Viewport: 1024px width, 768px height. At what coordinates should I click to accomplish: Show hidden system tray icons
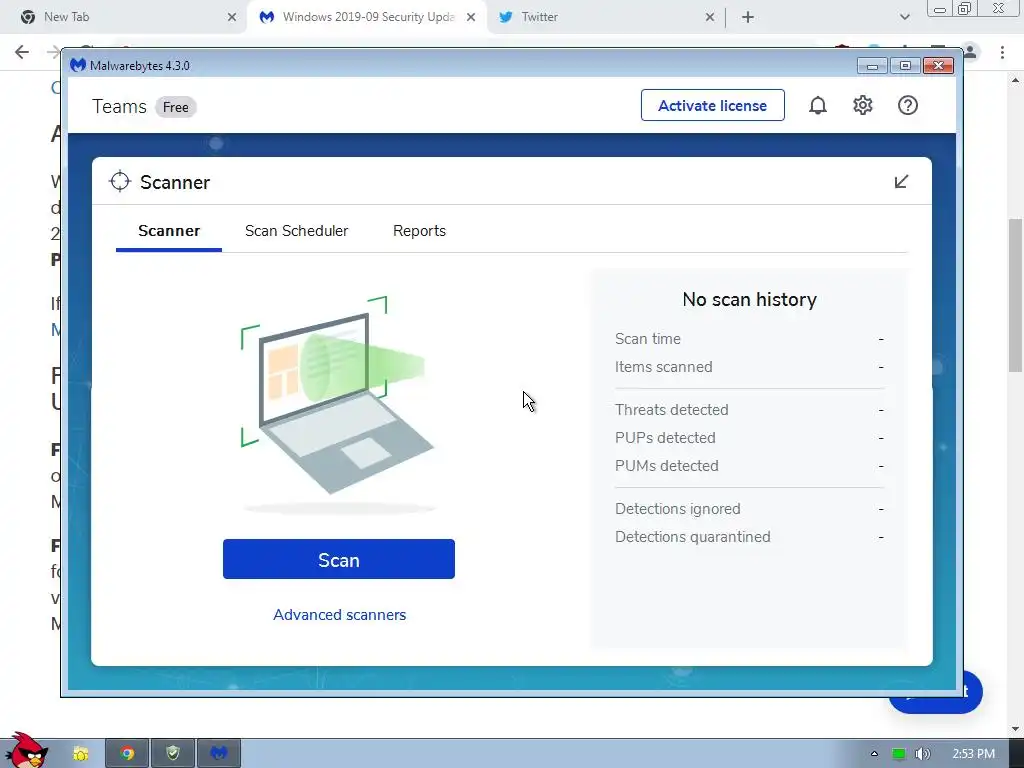pyautogui.click(x=874, y=754)
